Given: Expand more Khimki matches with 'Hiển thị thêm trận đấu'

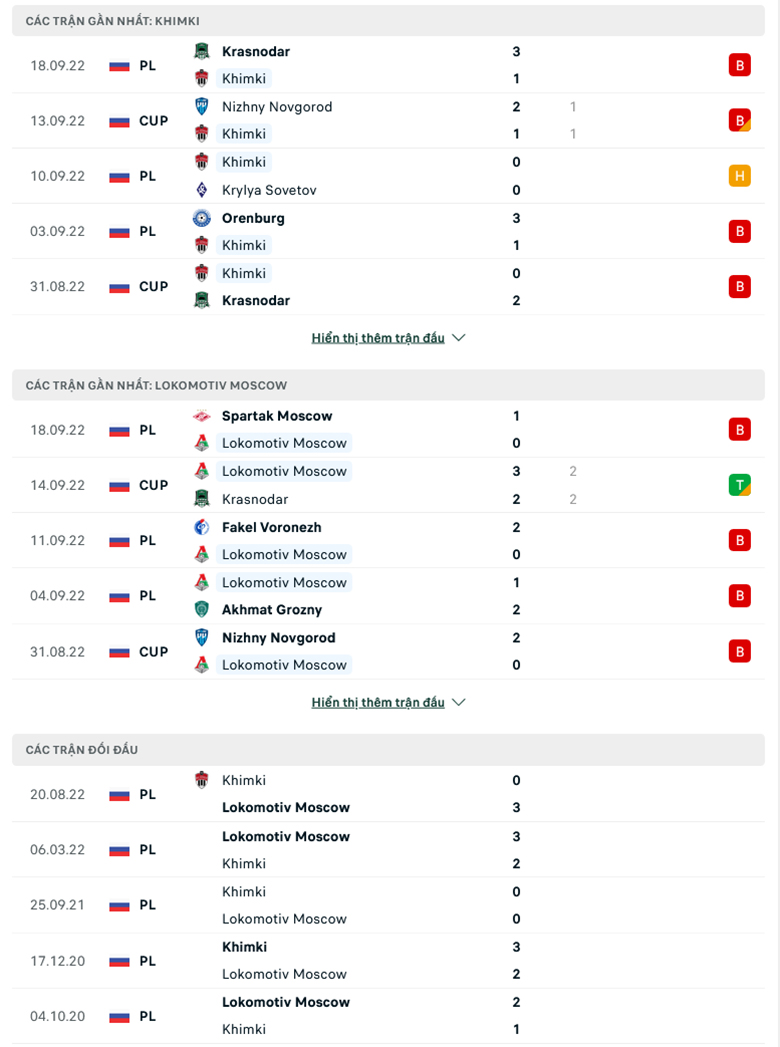Looking at the screenshot, I should pyautogui.click(x=378, y=339).
